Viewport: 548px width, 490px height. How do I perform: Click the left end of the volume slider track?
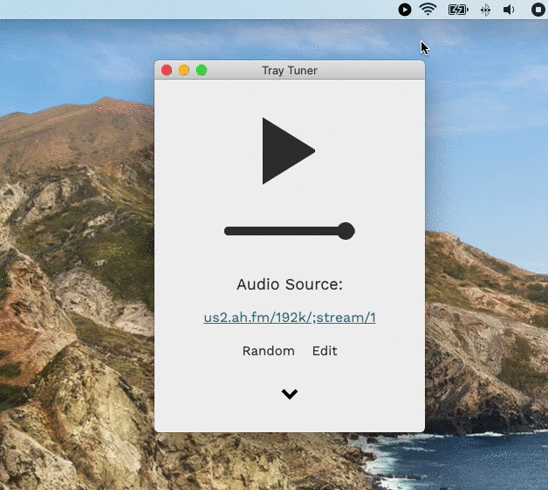(228, 231)
